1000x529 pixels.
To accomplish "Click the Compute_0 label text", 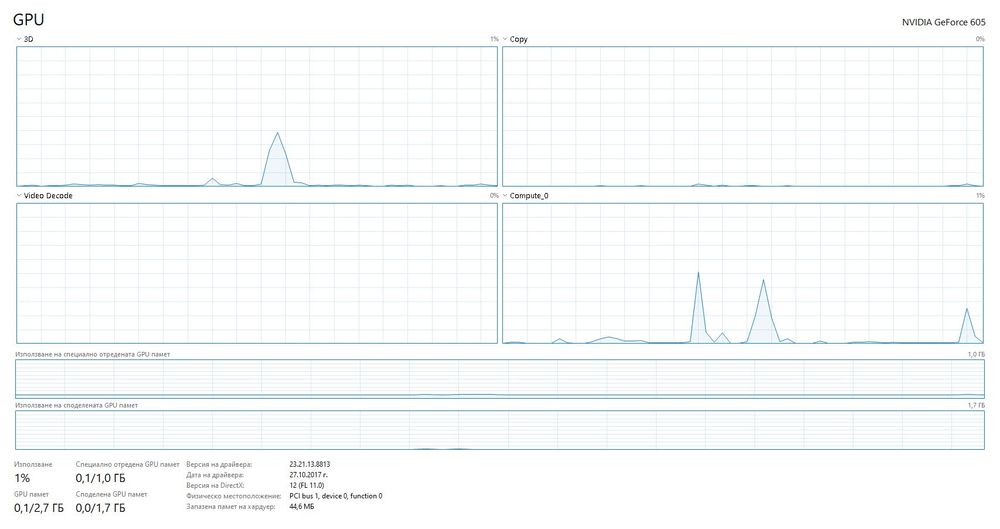I will tap(529, 196).
